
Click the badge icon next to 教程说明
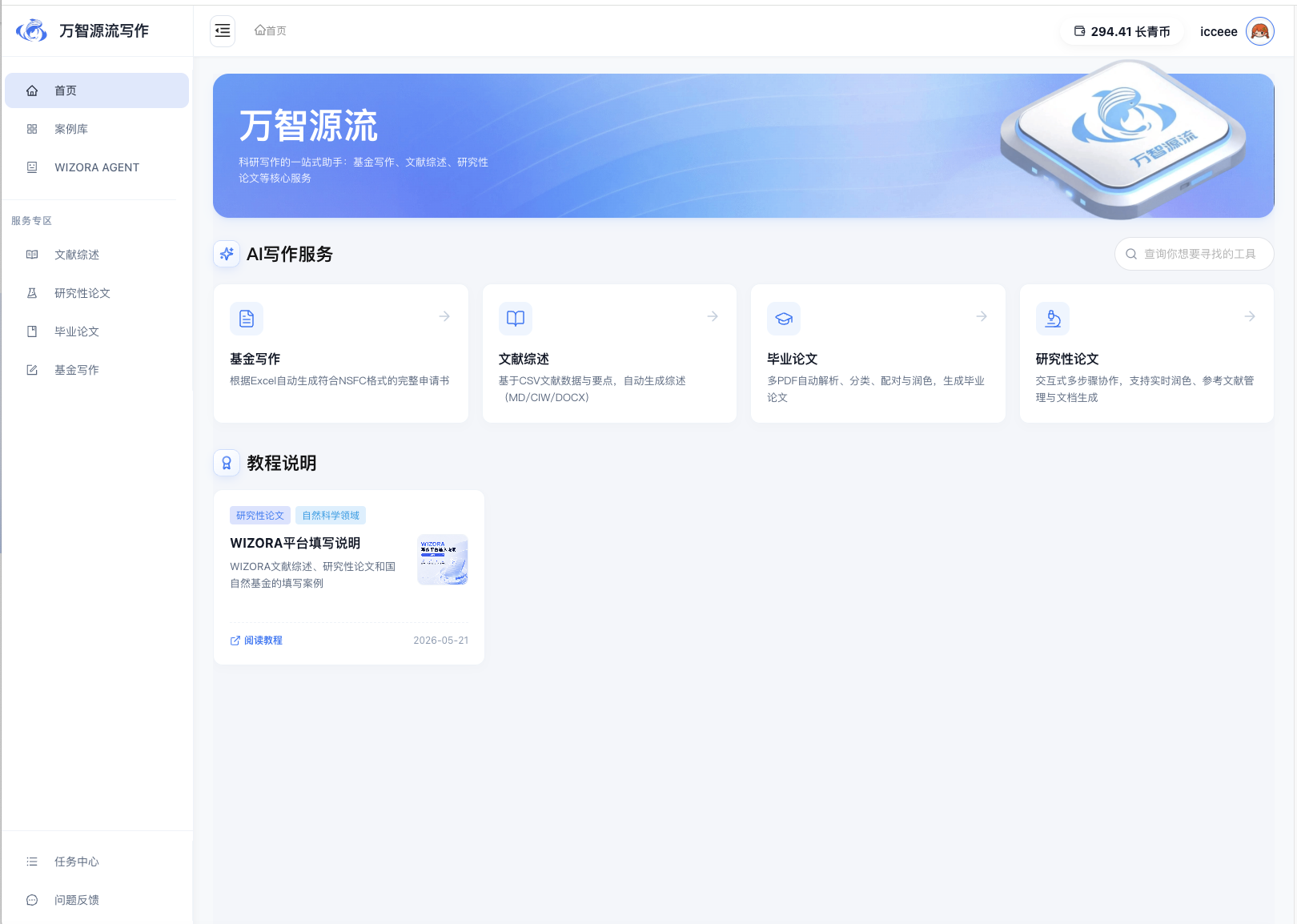pos(227,463)
